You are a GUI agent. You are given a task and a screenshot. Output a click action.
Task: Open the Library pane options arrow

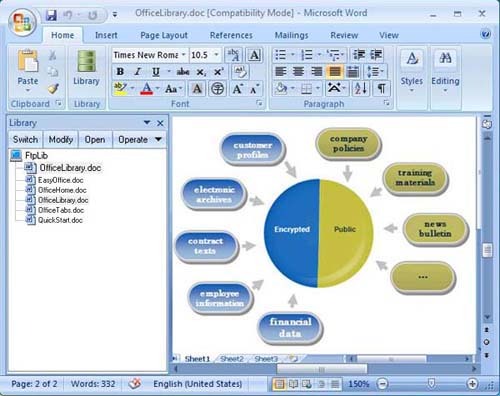147,123
